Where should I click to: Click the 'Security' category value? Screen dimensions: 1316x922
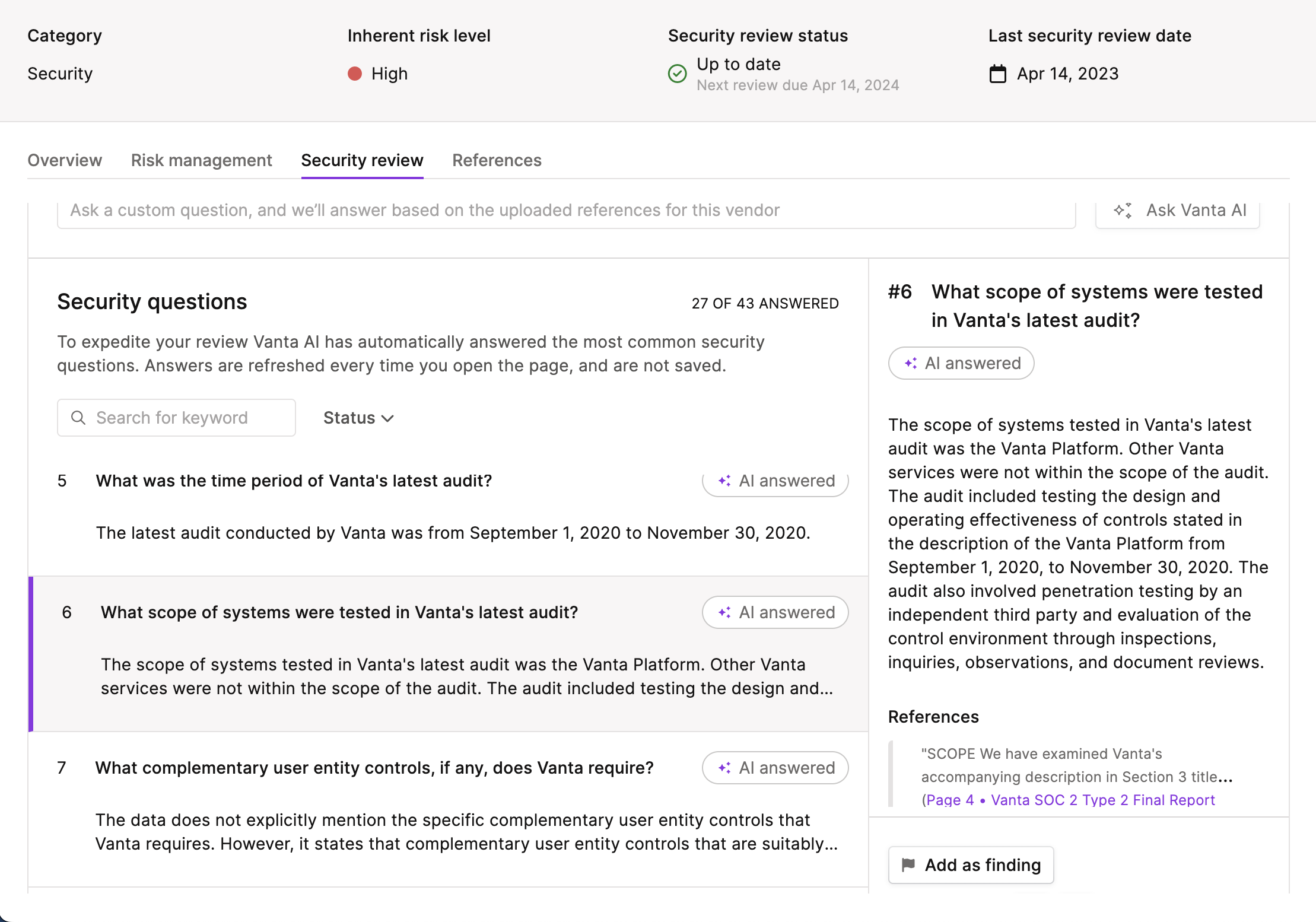[x=60, y=74]
